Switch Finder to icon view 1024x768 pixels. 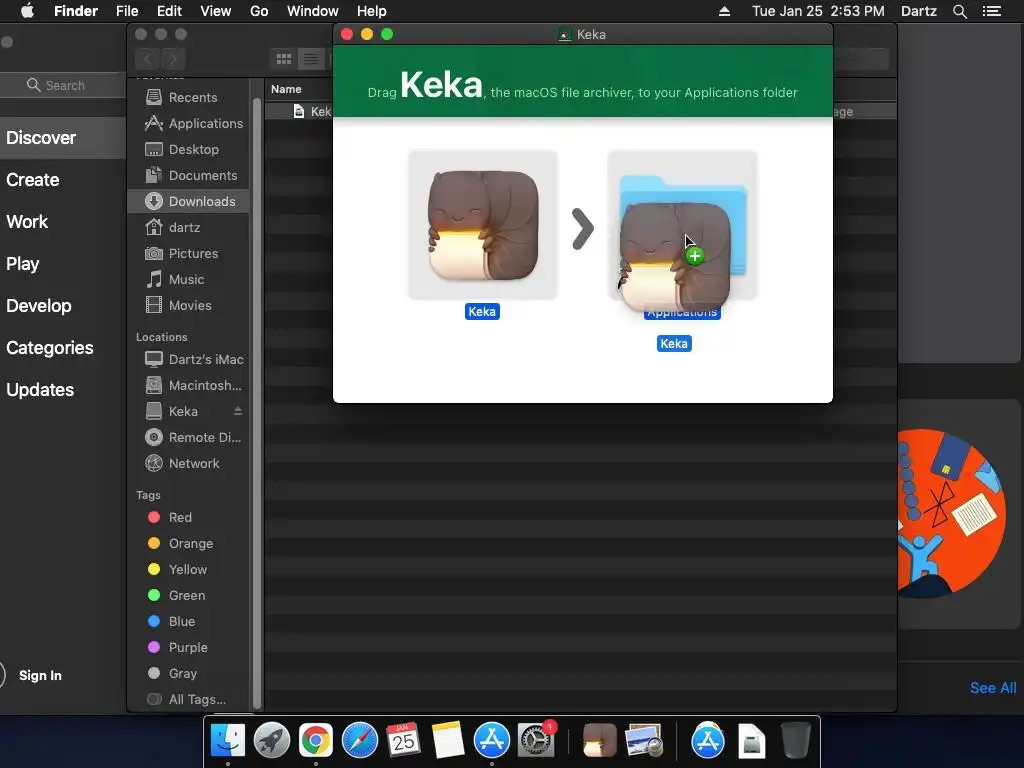click(x=284, y=59)
